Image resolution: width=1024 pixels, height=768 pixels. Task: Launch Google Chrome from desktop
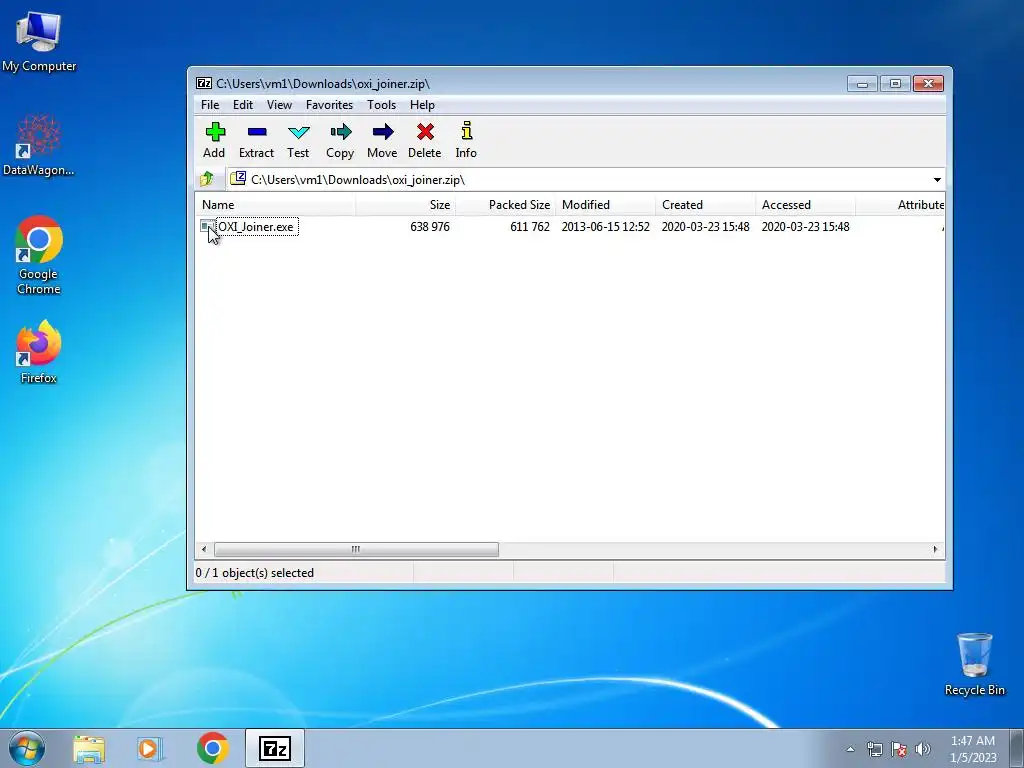pos(39,255)
